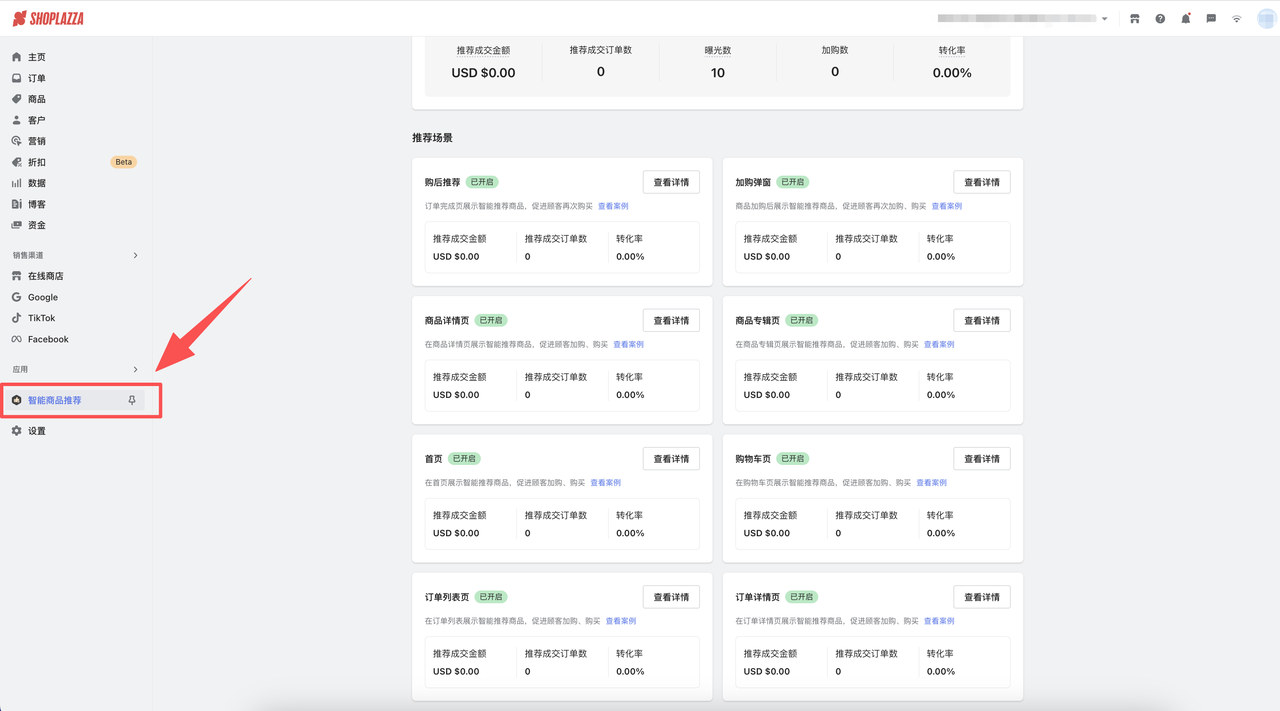Select the 商品 (Products) icon in sidebar
1280x711 pixels.
tap(16, 98)
